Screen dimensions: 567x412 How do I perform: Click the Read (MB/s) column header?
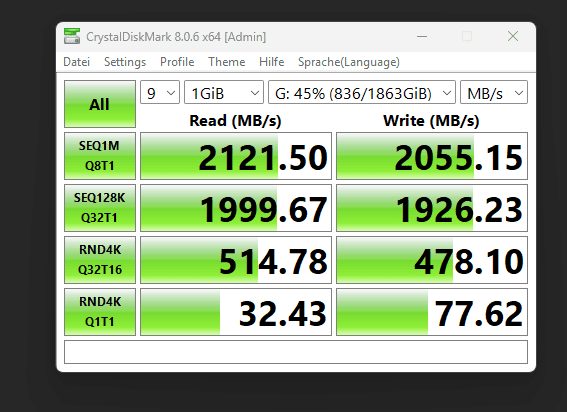(235, 120)
